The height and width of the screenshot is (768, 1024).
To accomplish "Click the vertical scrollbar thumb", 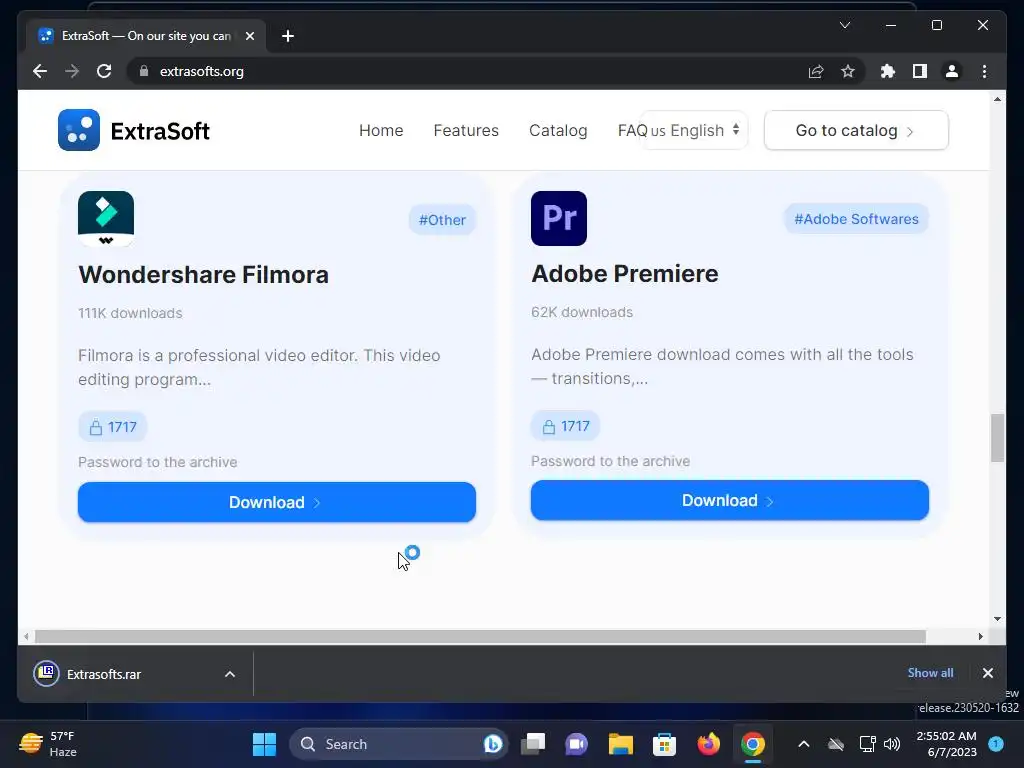I will point(997,437).
